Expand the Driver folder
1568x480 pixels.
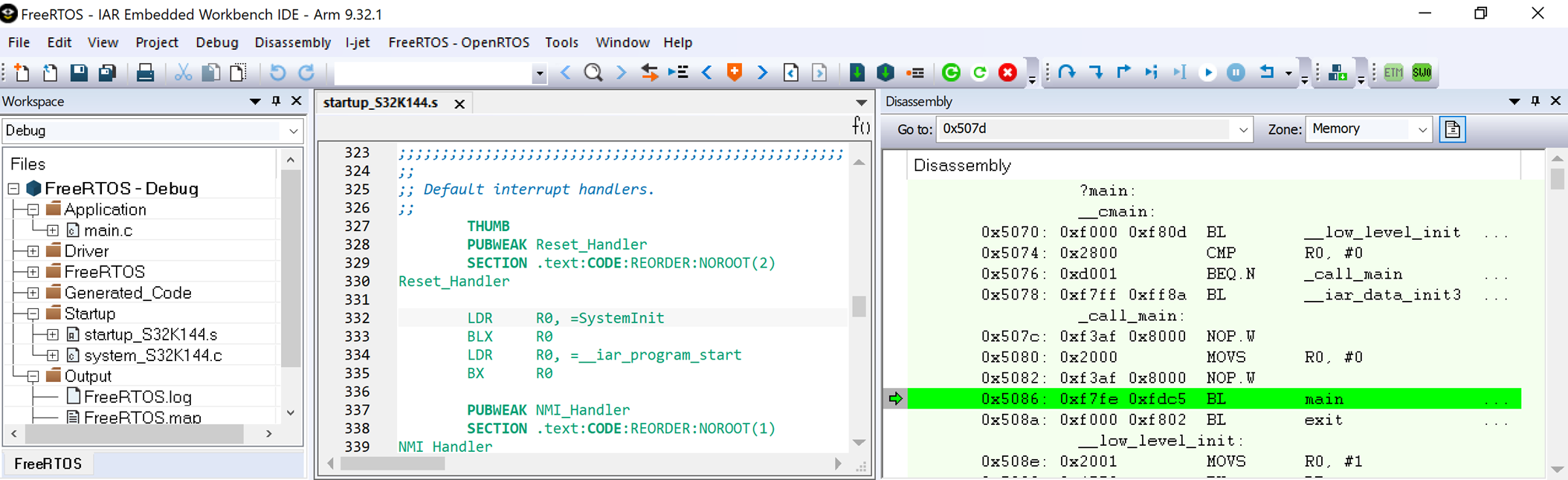[33, 251]
